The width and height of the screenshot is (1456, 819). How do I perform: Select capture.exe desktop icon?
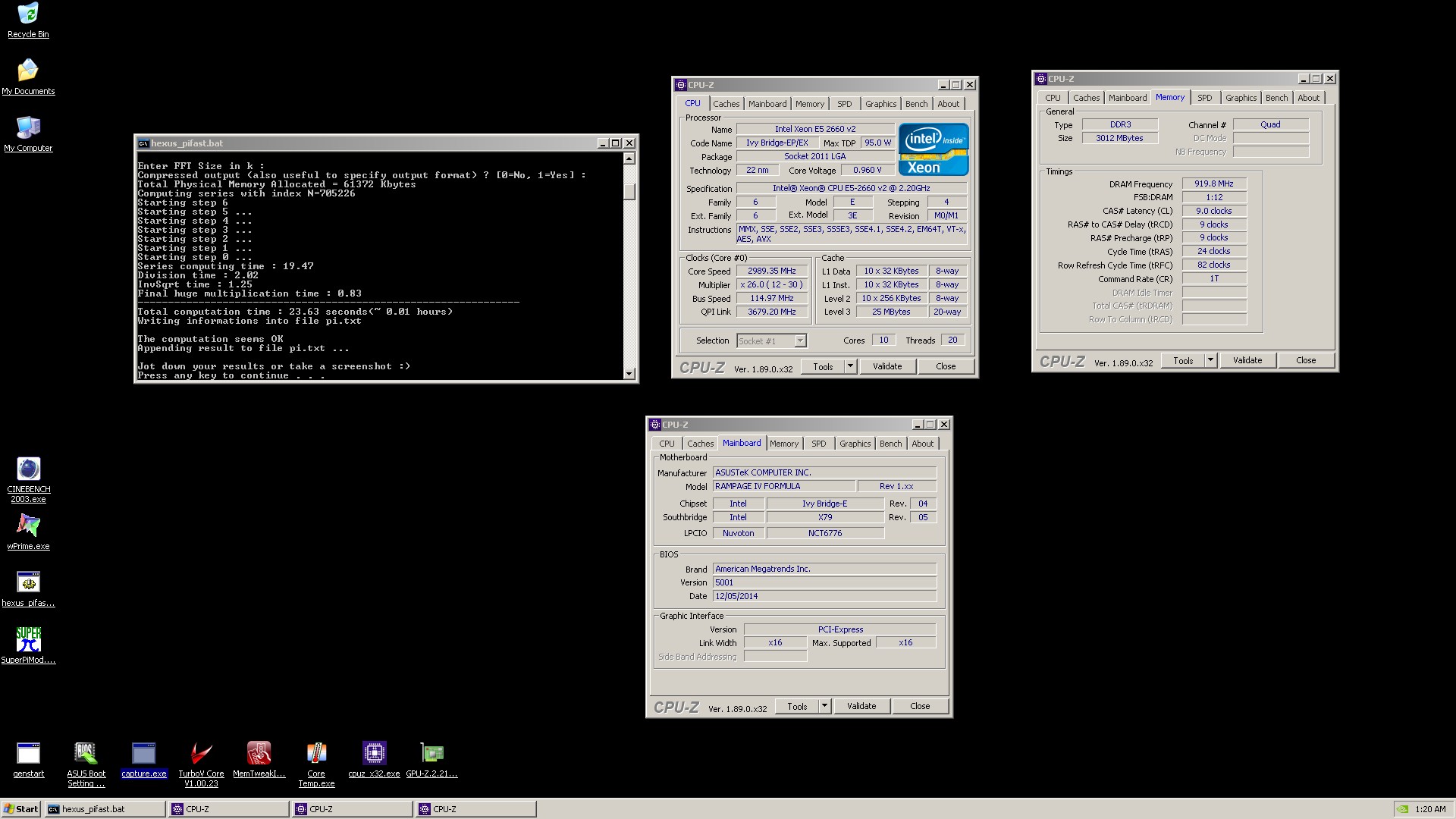point(143,759)
